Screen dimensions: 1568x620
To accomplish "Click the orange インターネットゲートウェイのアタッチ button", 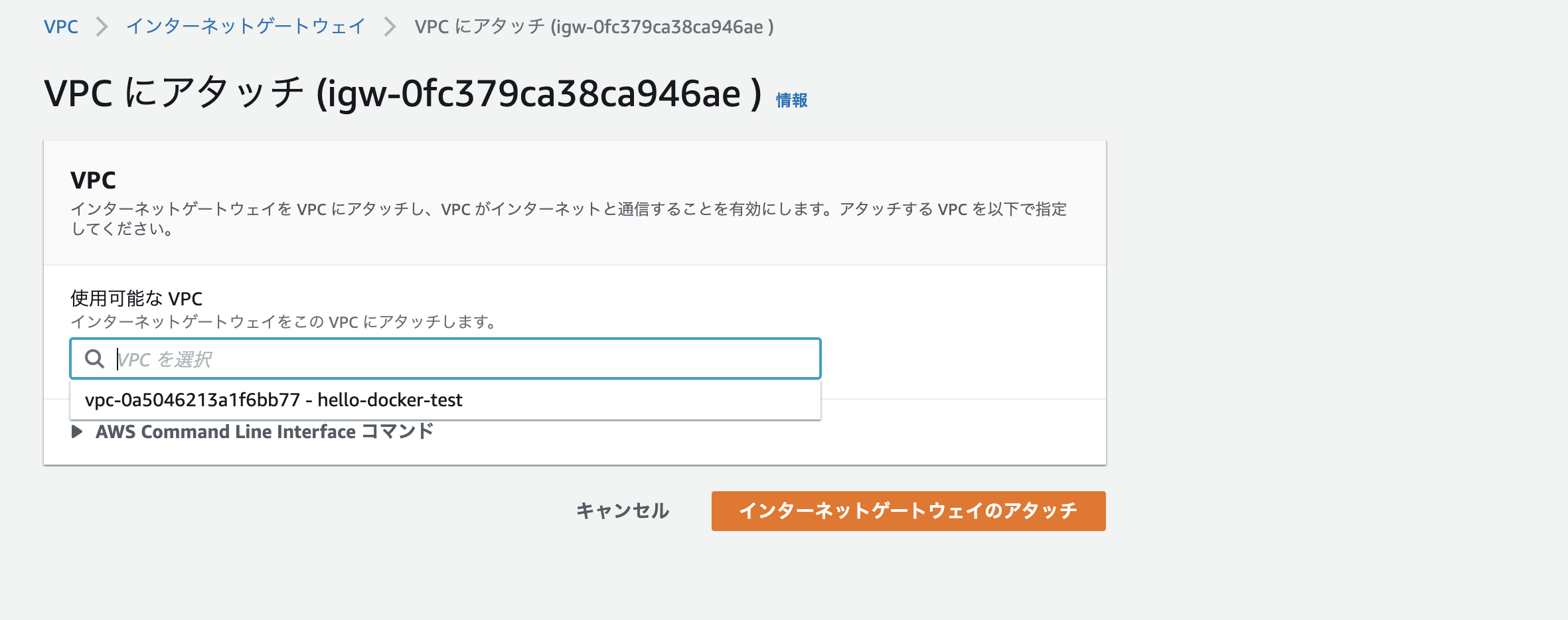I will pyautogui.click(x=908, y=510).
